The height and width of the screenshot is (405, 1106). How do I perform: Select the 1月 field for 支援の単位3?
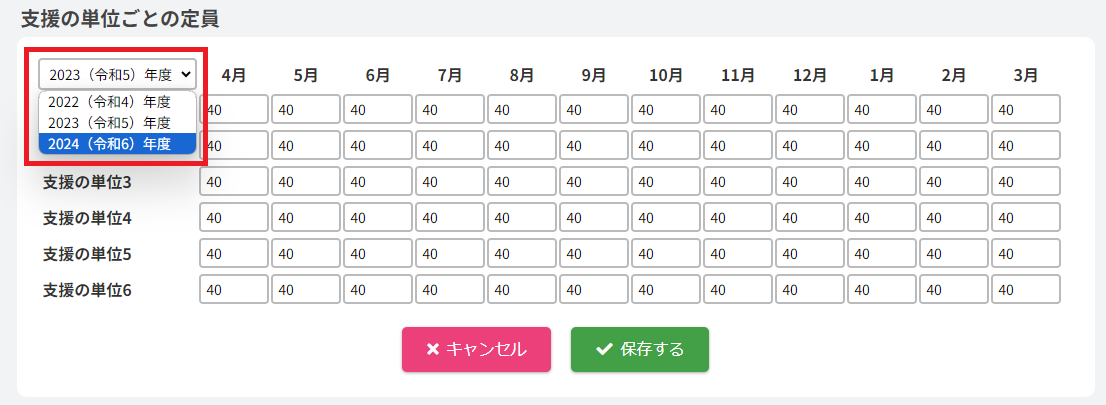click(882, 181)
